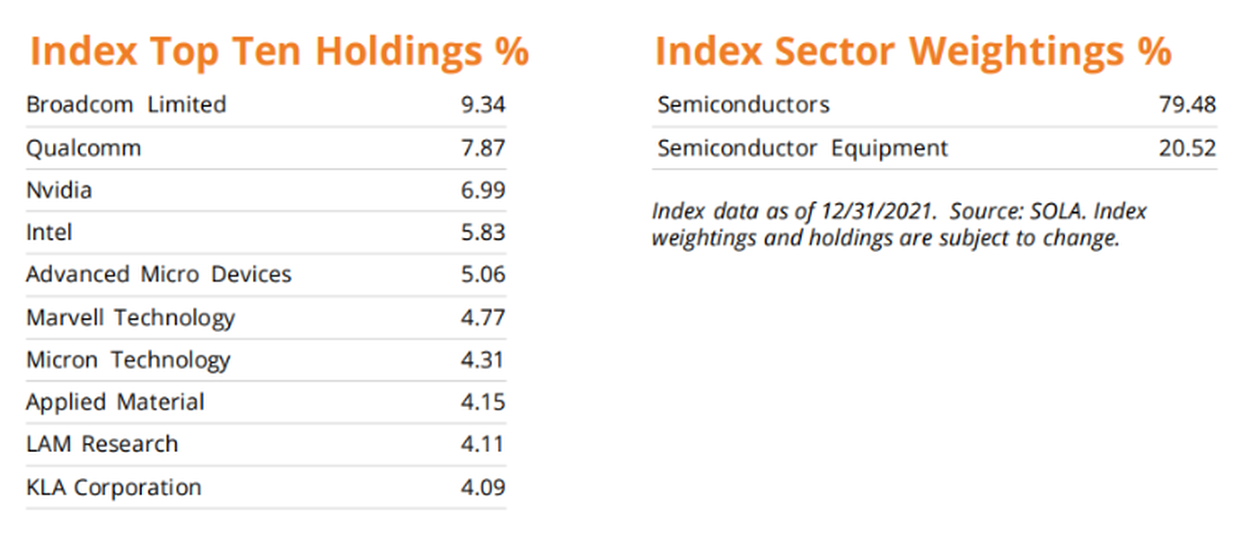Click the Marvell Technology holding name
Image resolution: width=1250 pixels, height=540 pixels.
pyautogui.click(x=130, y=318)
